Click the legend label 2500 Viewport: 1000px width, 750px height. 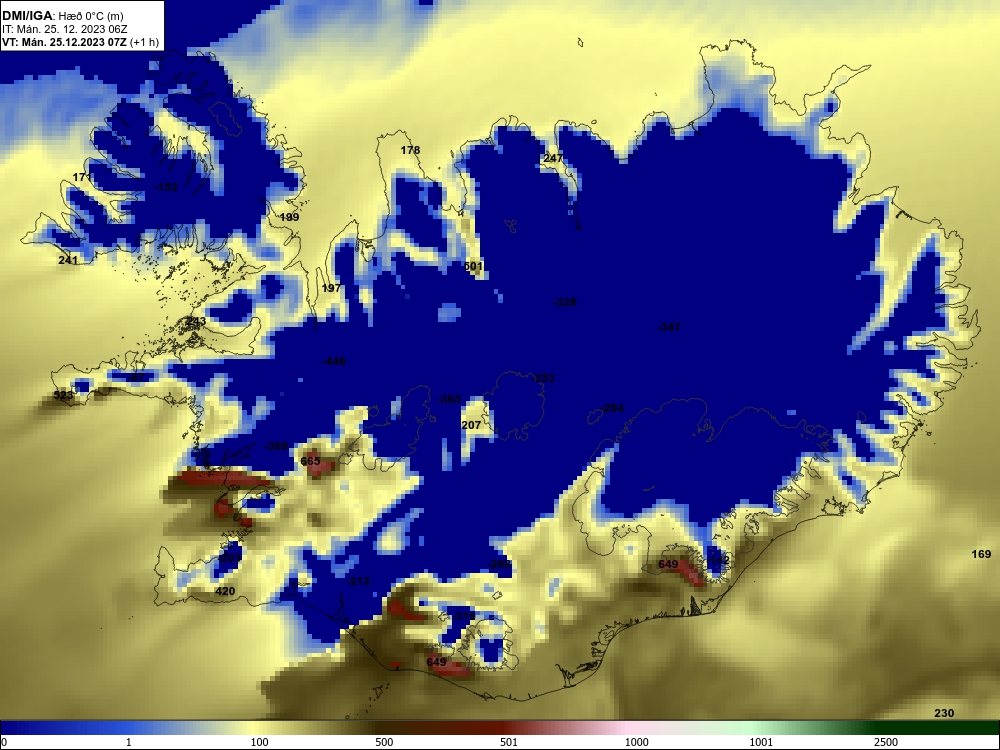click(x=886, y=742)
